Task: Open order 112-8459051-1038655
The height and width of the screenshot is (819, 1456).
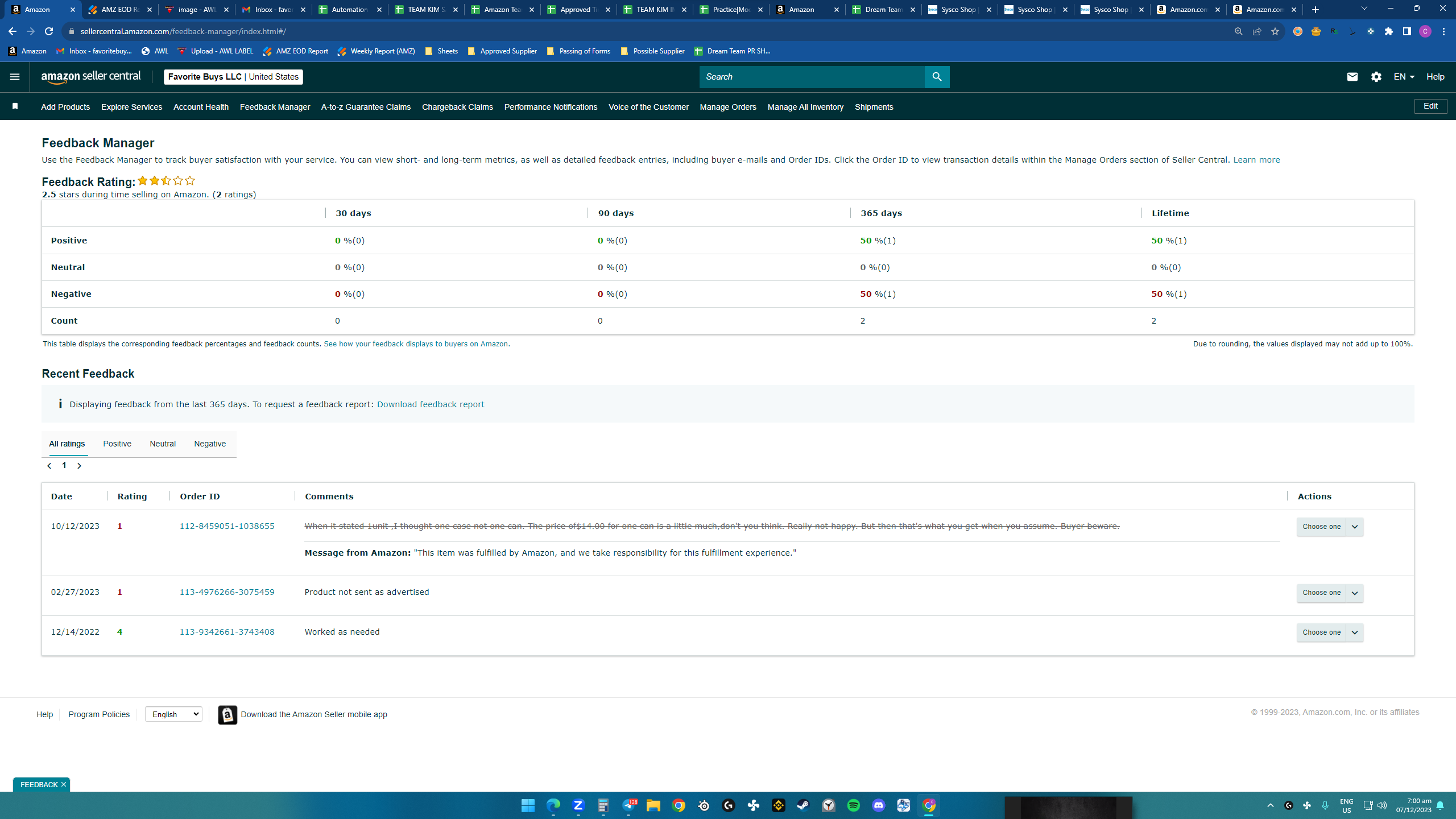Action: click(227, 526)
